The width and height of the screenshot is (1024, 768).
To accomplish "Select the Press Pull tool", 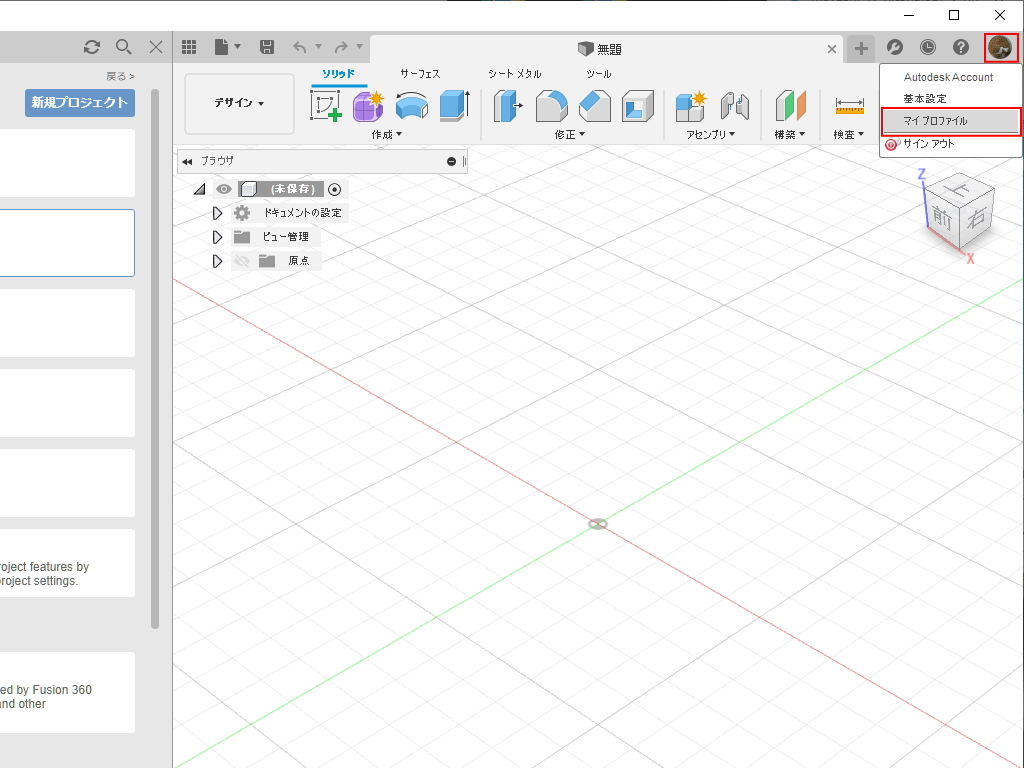I will coord(508,106).
